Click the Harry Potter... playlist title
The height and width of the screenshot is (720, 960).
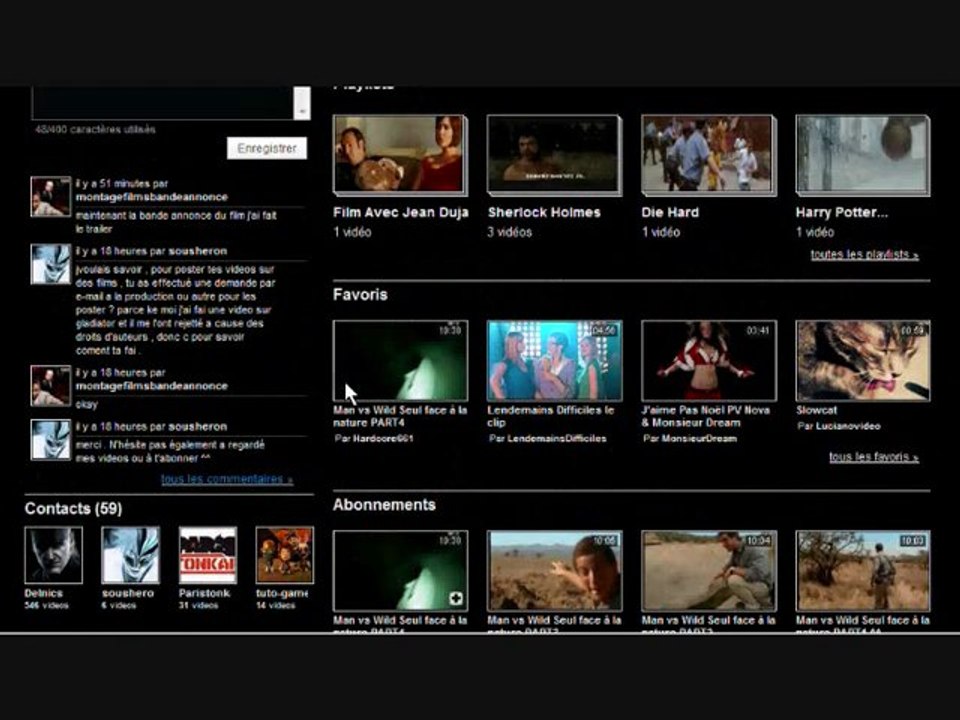tap(841, 212)
